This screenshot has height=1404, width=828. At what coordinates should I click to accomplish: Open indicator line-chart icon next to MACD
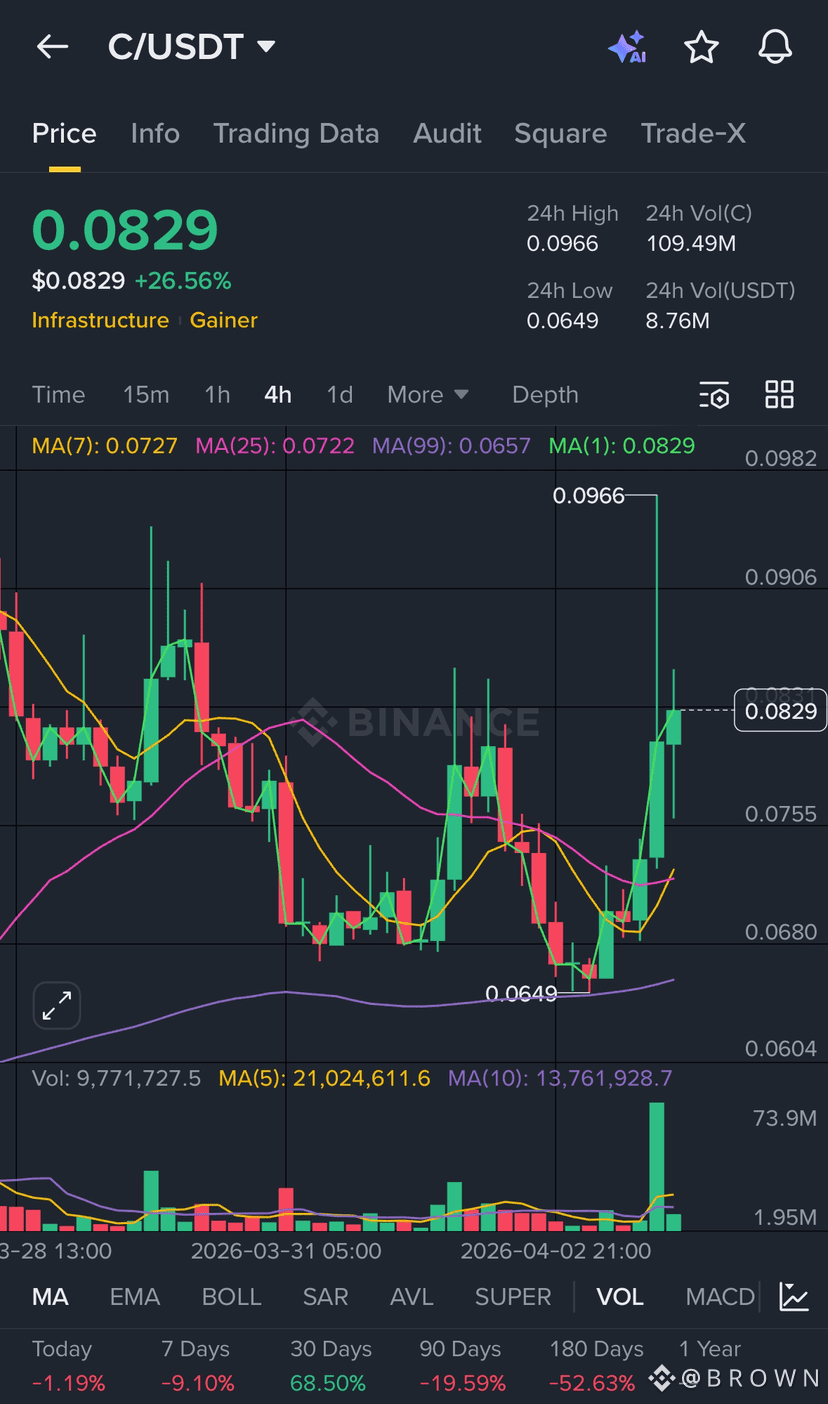tap(795, 1297)
